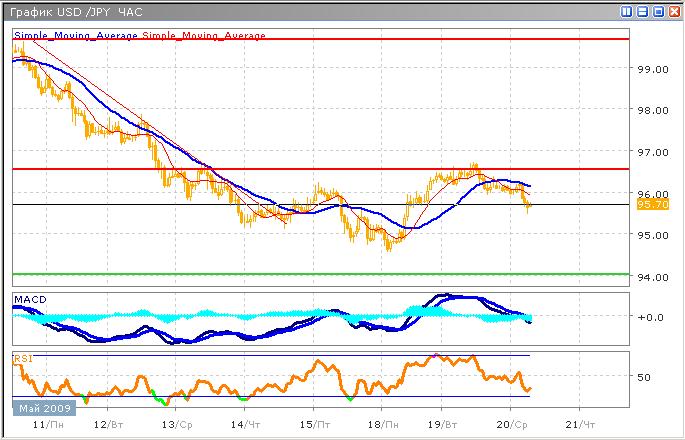Select the 13/Ср date on time axis
The image size is (685, 440).
point(176,425)
